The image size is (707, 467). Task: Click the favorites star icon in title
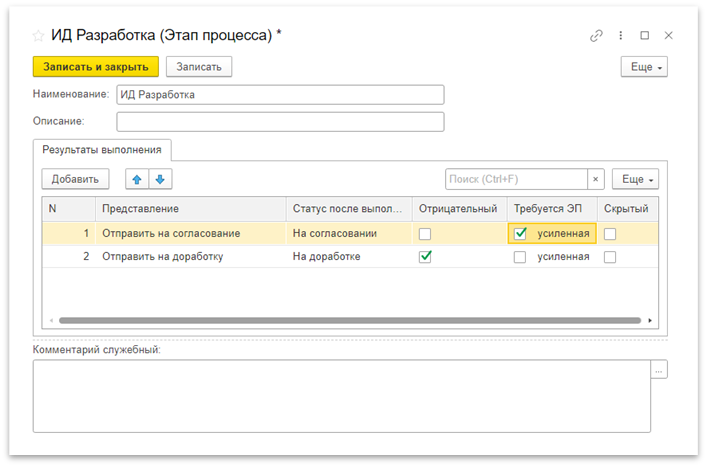(38, 35)
